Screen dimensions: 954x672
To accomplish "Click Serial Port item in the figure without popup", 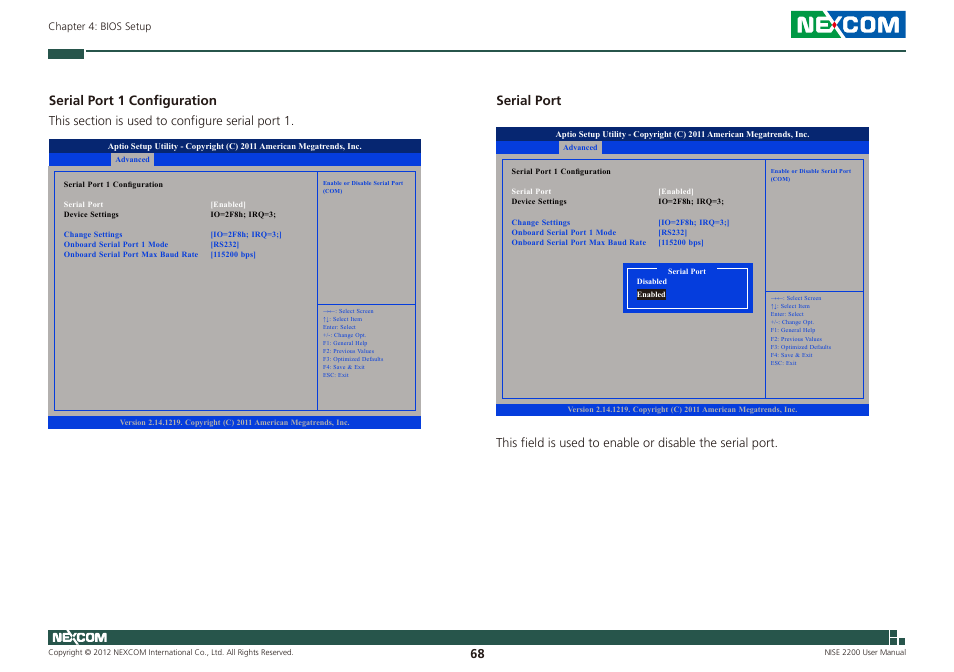I will [x=83, y=204].
